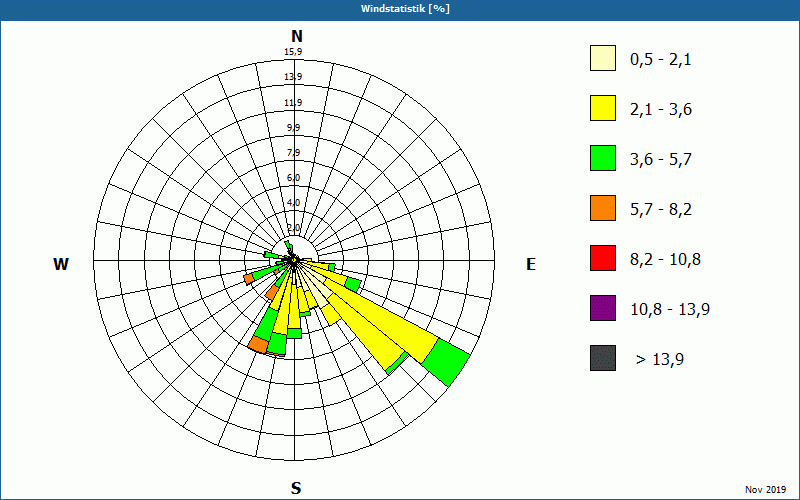Click the legend label "5,7 - 8,2"
The height and width of the screenshot is (500, 800).
(x=661, y=210)
